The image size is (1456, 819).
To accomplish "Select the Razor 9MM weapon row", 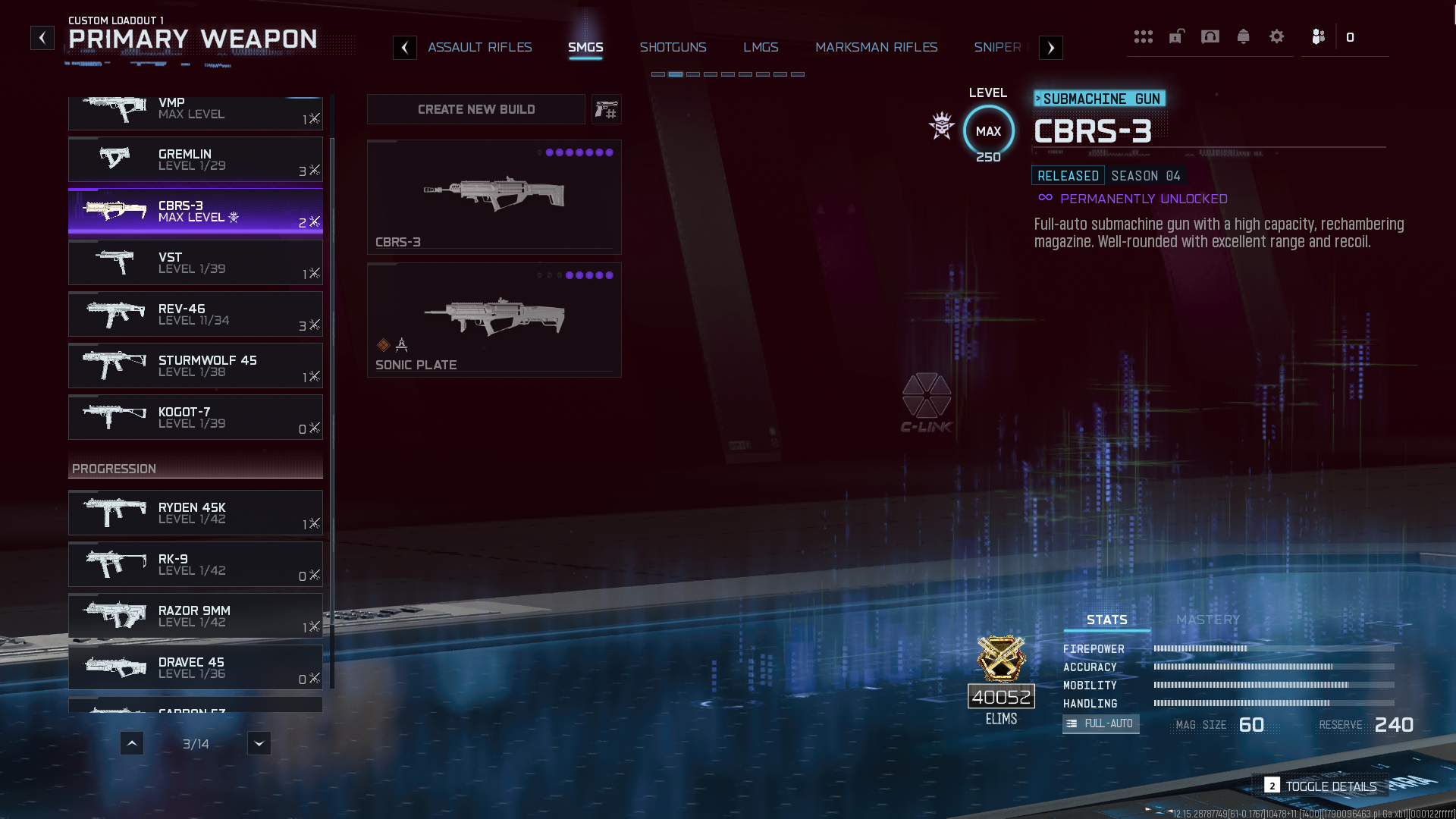I will pos(196,617).
